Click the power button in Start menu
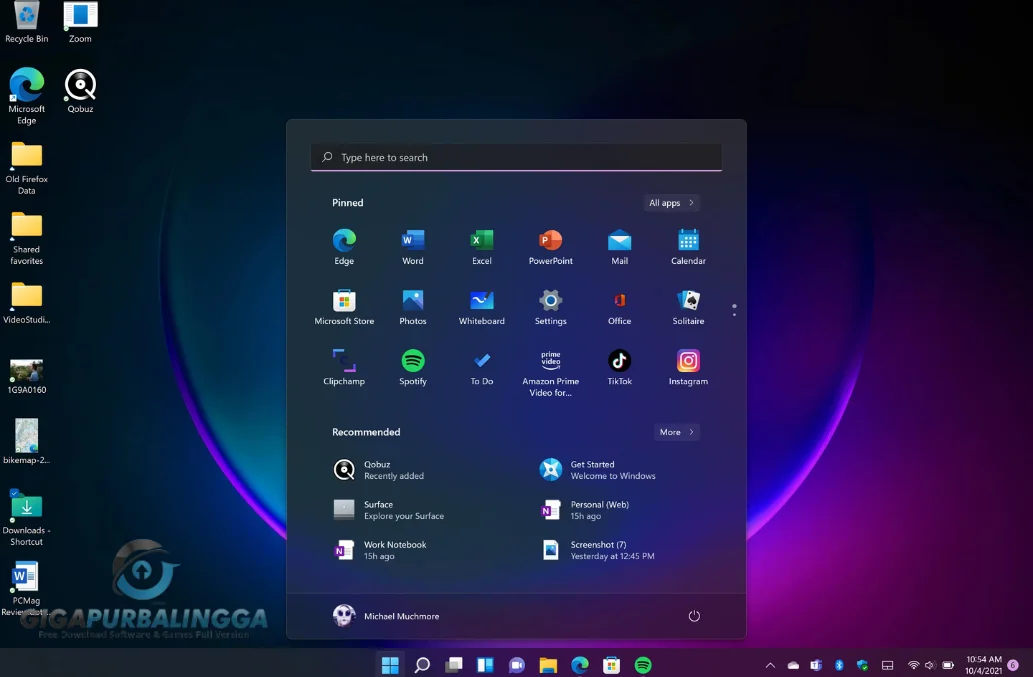Image resolution: width=1033 pixels, height=677 pixels. pos(694,616)
